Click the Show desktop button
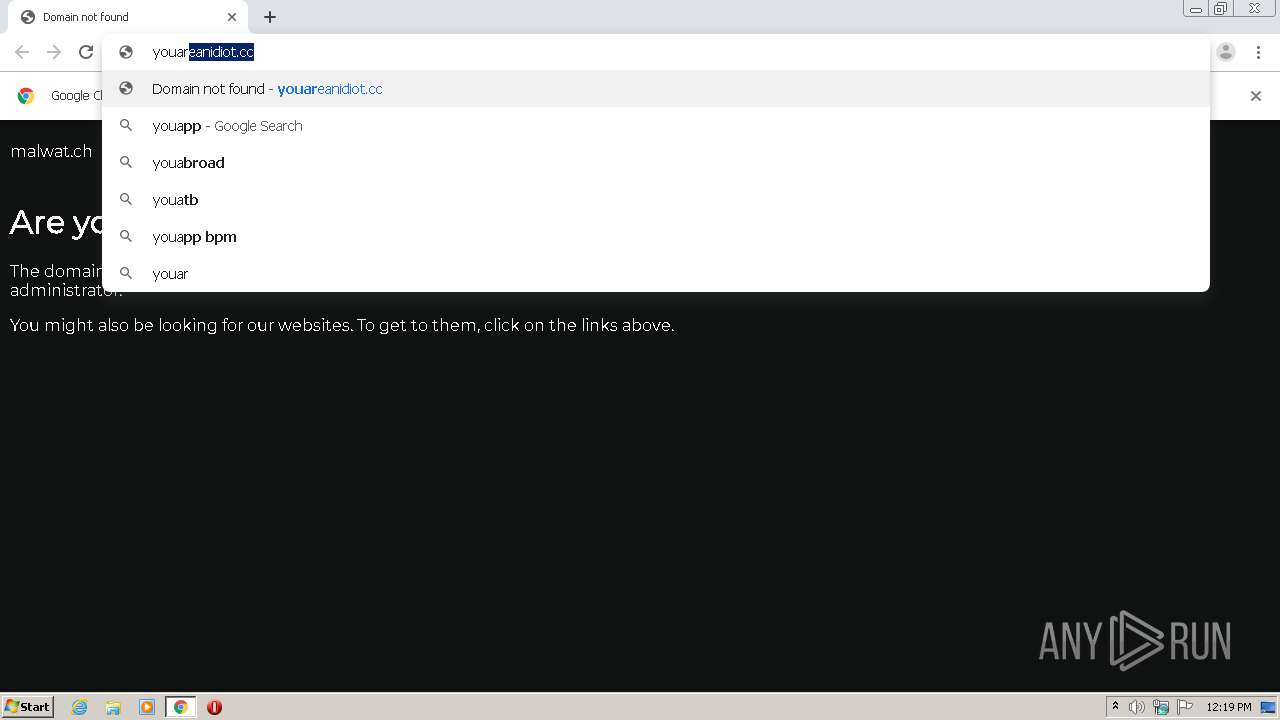 [x=1268, y=707]
